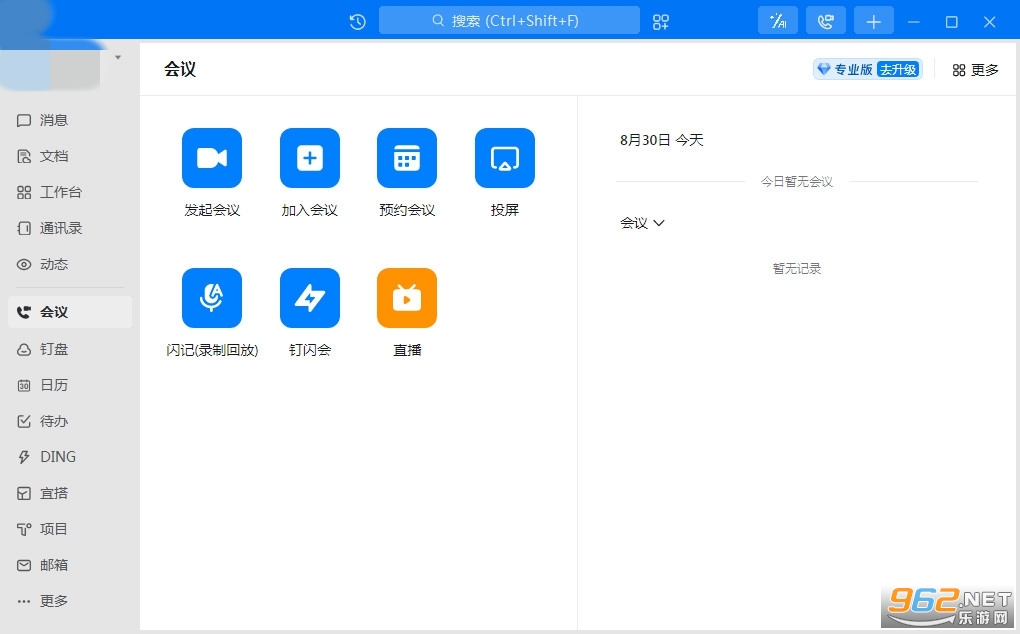The image size is (1020, 634).
Task: Open the AI assistant icon in title bar
Action: pos(778,21)
